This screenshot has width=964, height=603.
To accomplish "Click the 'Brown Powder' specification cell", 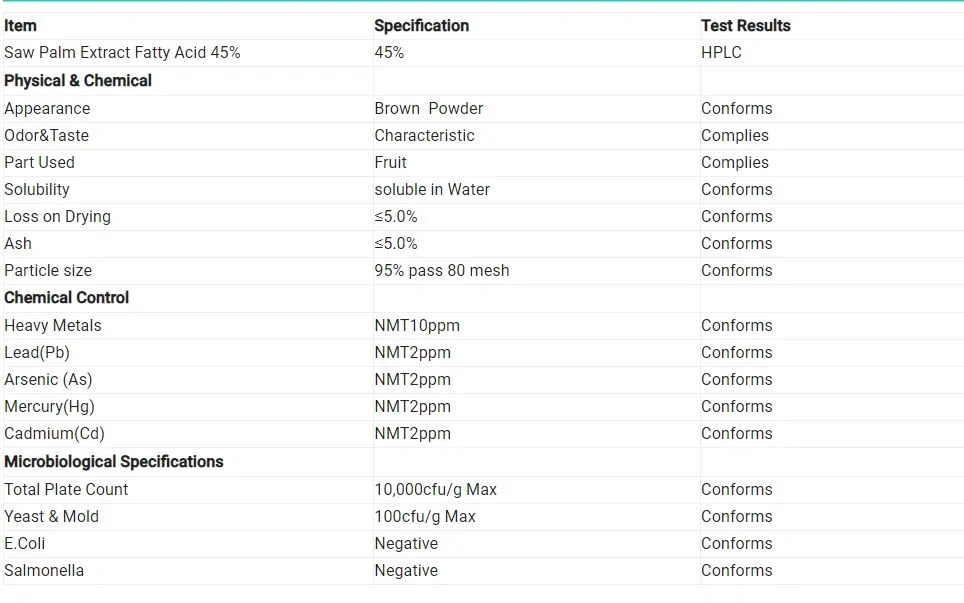I will (428, 109).
